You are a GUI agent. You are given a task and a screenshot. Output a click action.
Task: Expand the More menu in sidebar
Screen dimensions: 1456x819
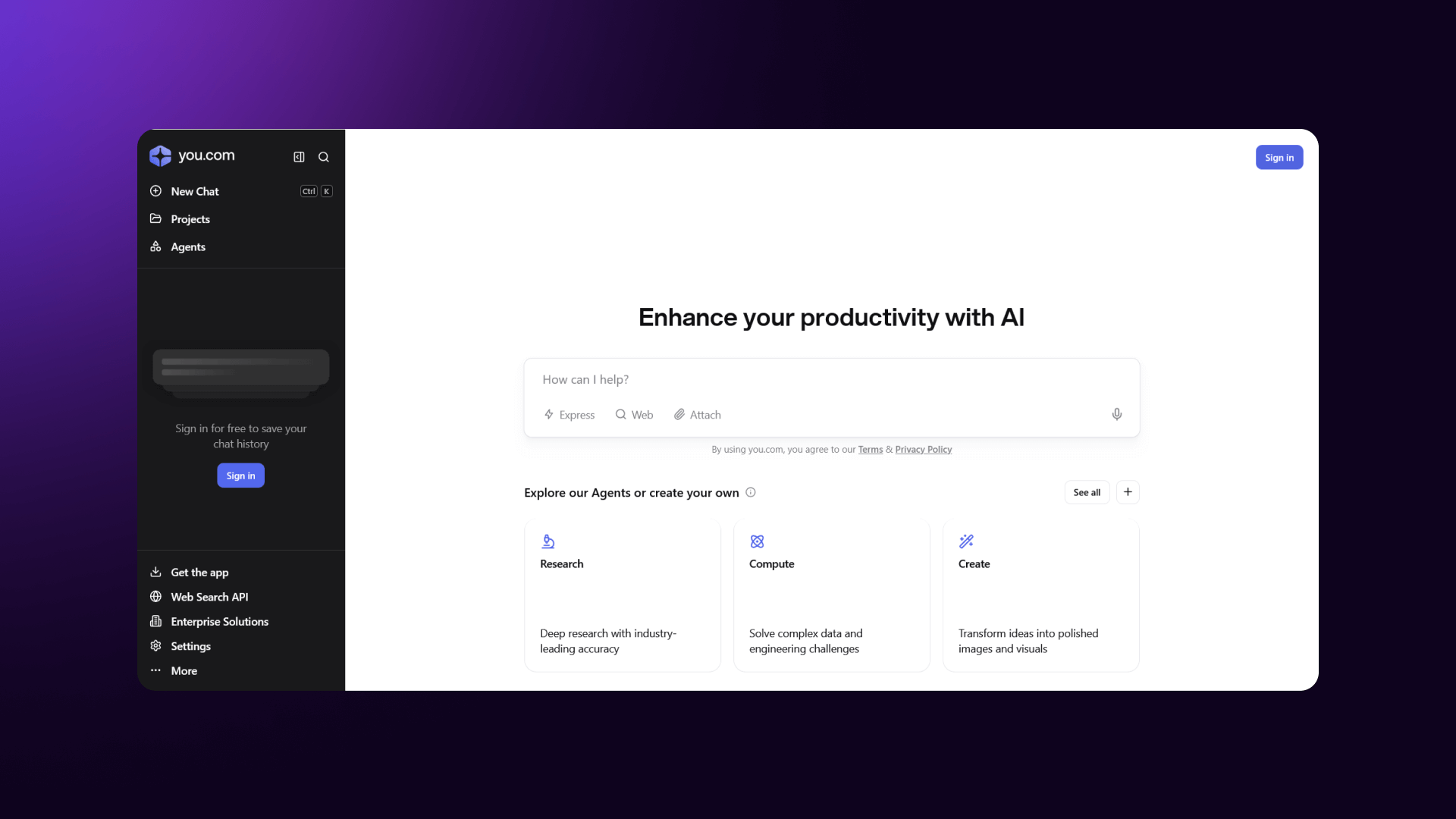184,670
